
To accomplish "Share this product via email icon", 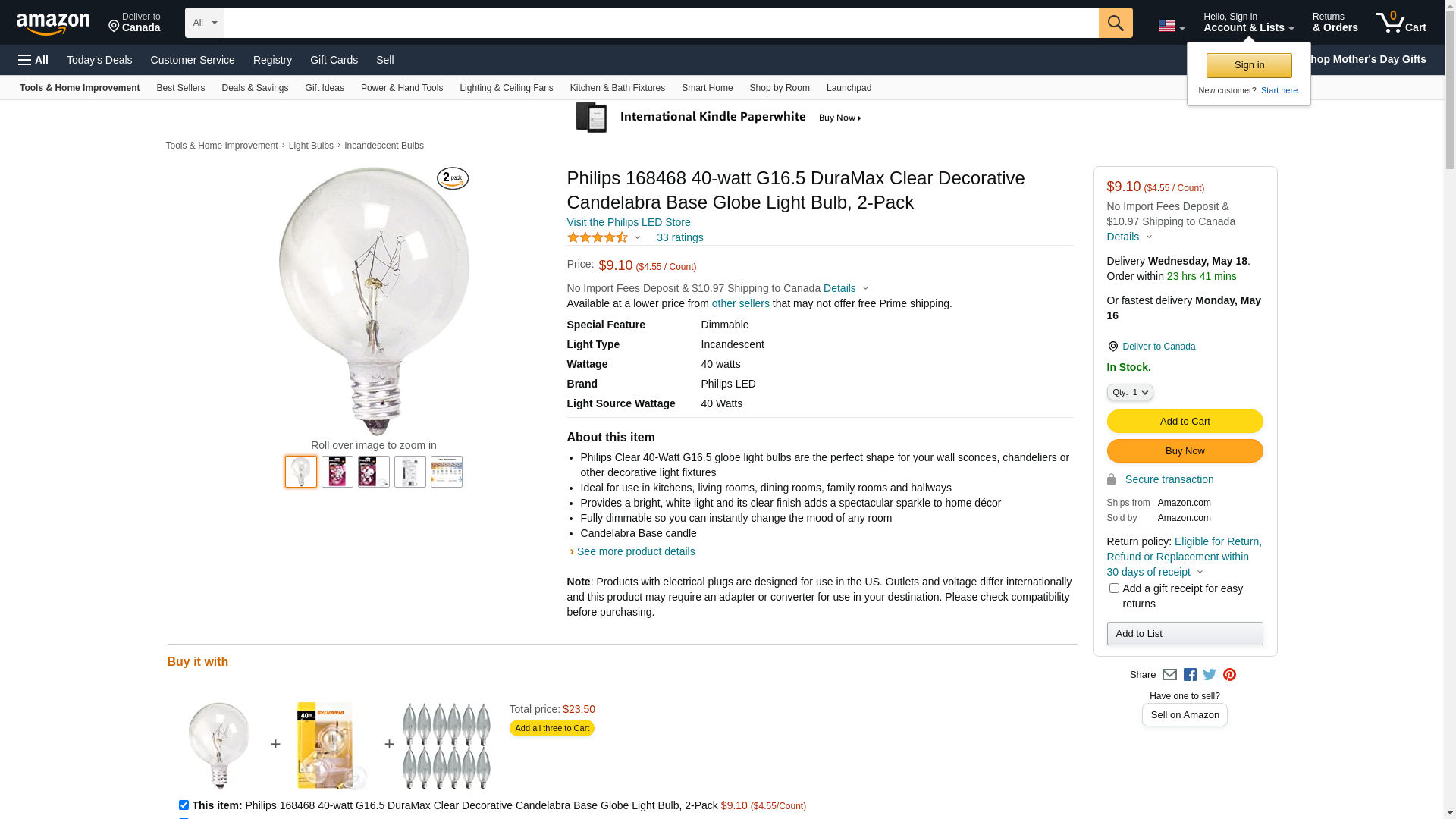I will [1169, 675].
